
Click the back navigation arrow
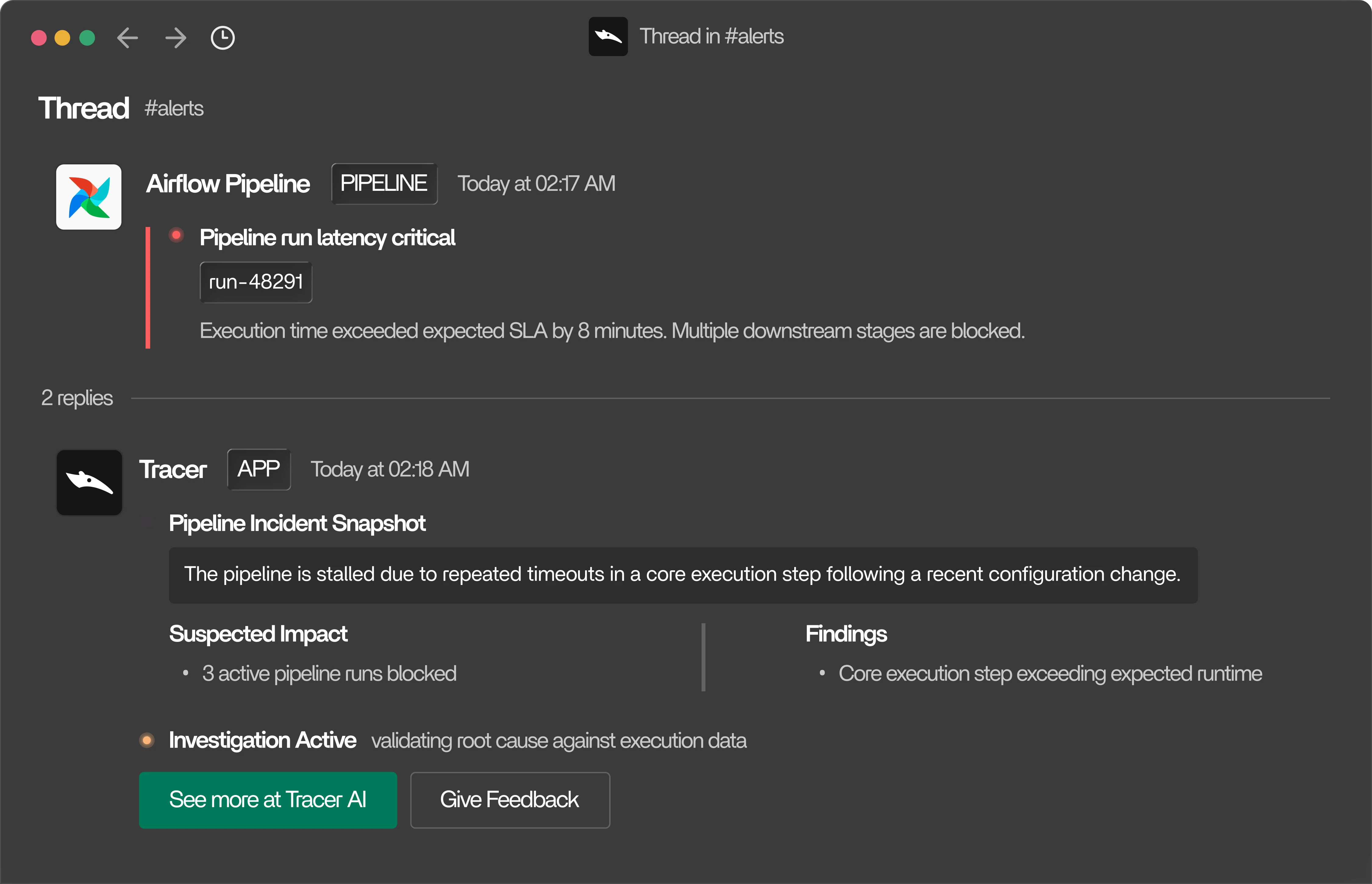tap(127, 38)
